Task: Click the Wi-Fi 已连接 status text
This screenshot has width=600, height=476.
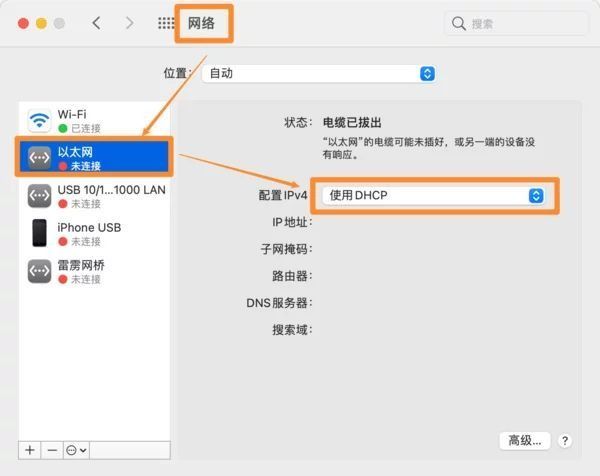Action: pyautogui.click(x=86, y=129)
